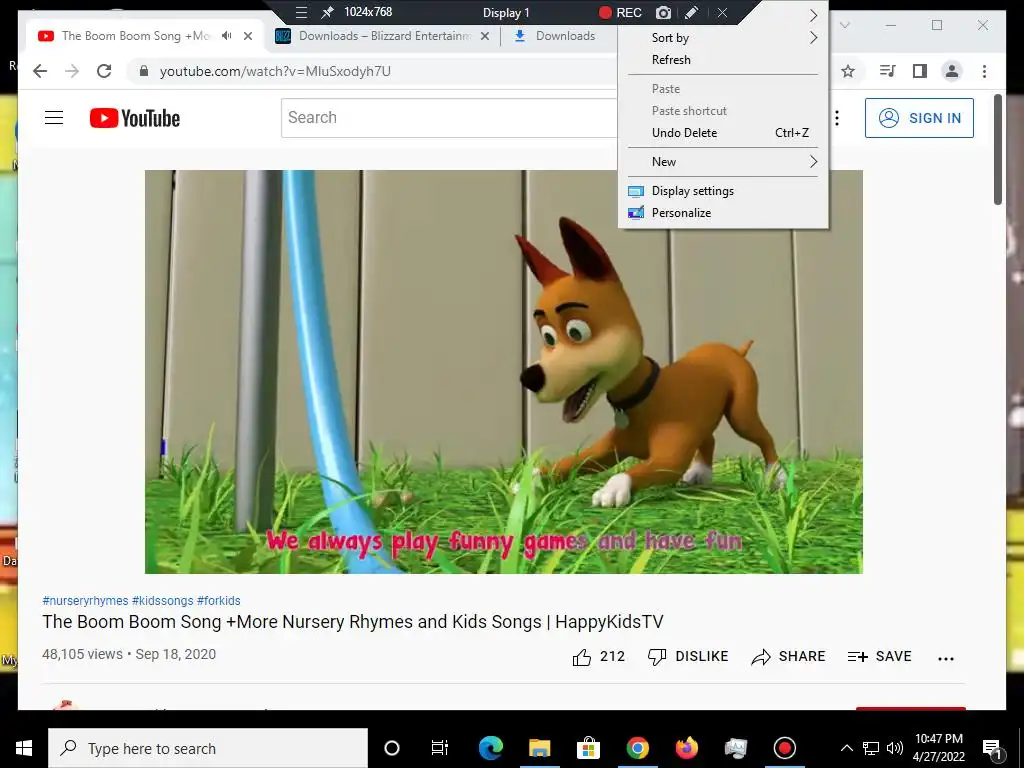
Task: Open the network icon in system tray
Action: (x=871, y=748)
